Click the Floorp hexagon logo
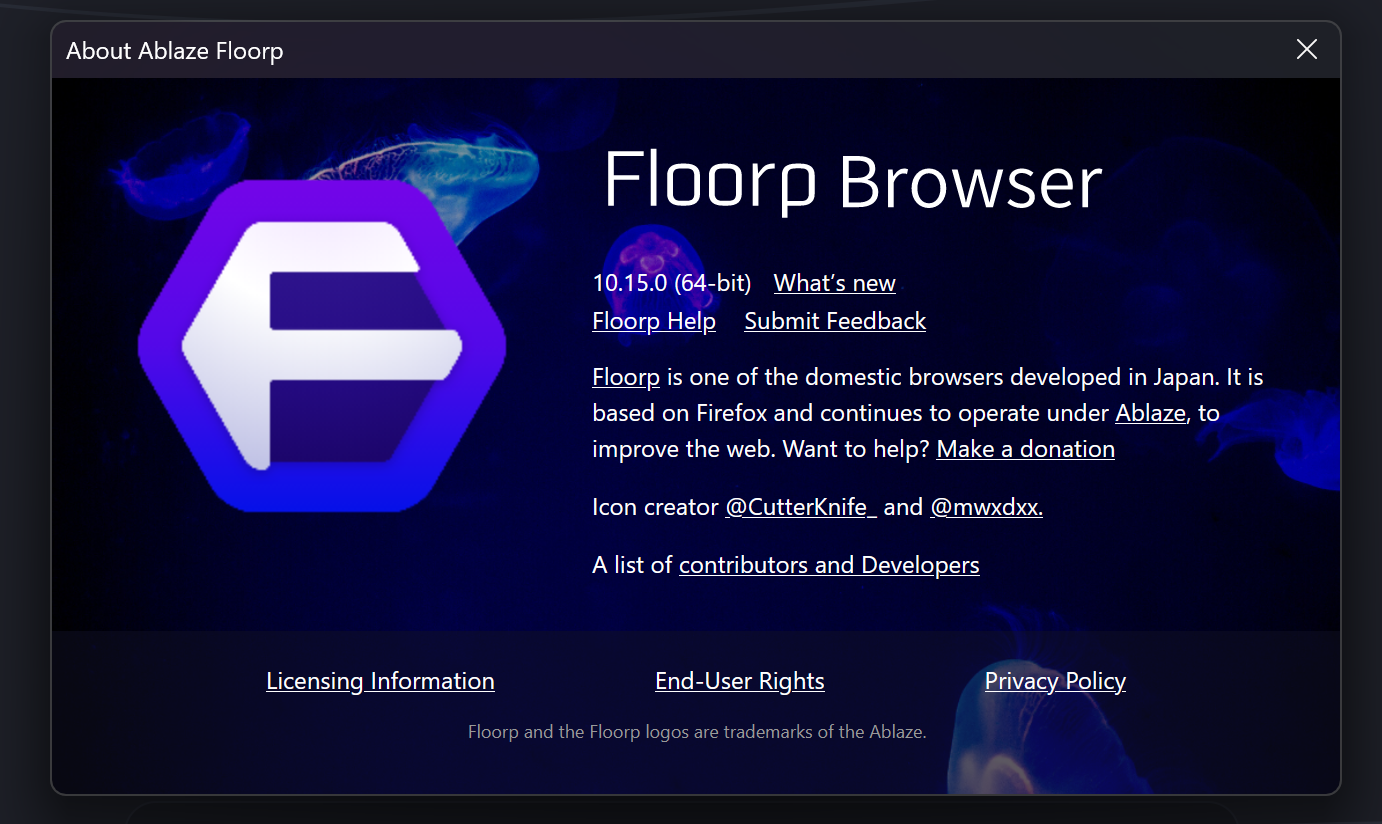 point(322,345)
